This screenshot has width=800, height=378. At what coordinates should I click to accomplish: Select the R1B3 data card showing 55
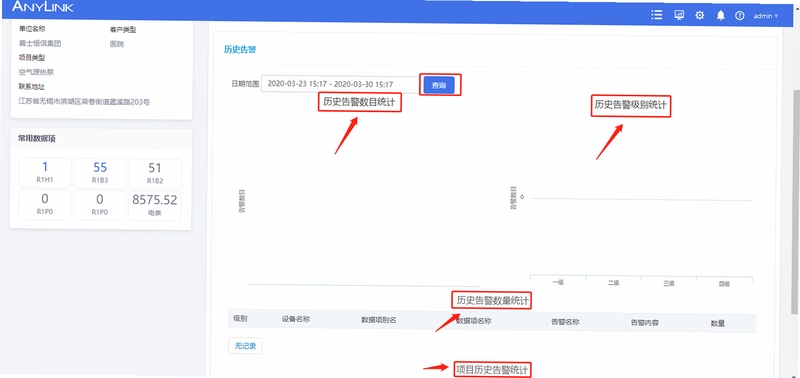pyautogui.click(x=100, y=173)
